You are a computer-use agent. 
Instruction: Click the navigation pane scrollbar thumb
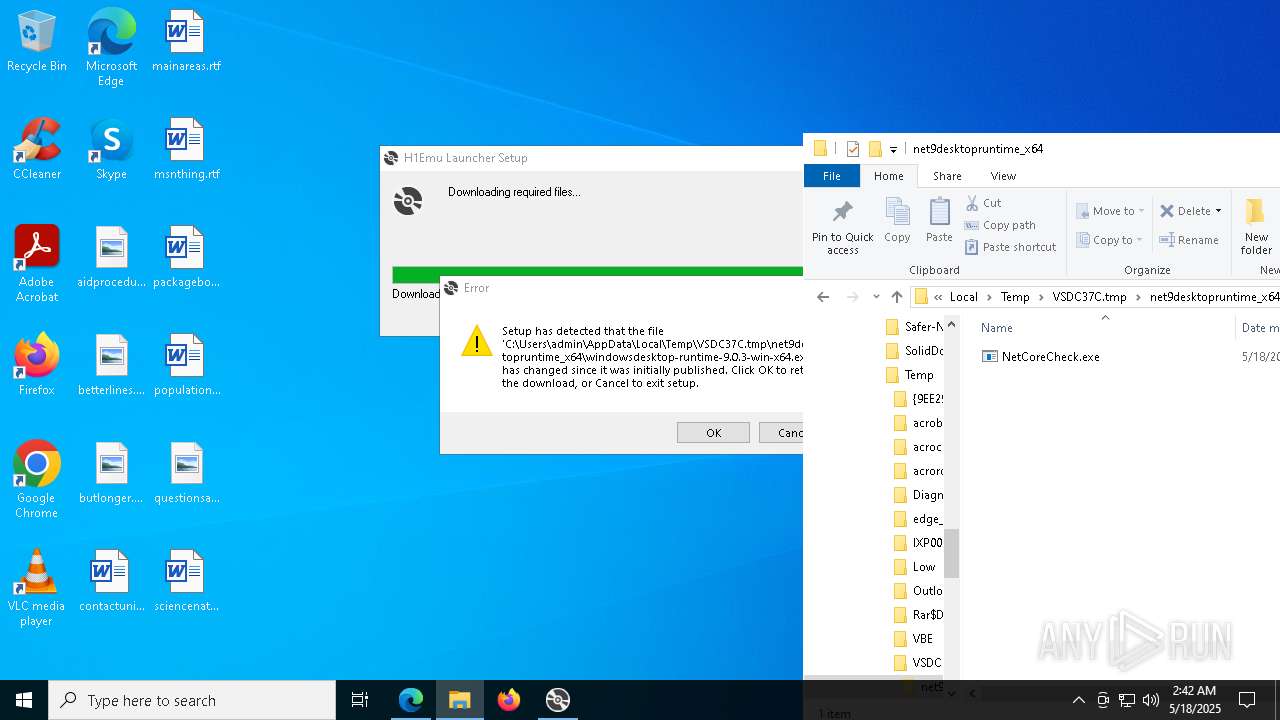951,553
